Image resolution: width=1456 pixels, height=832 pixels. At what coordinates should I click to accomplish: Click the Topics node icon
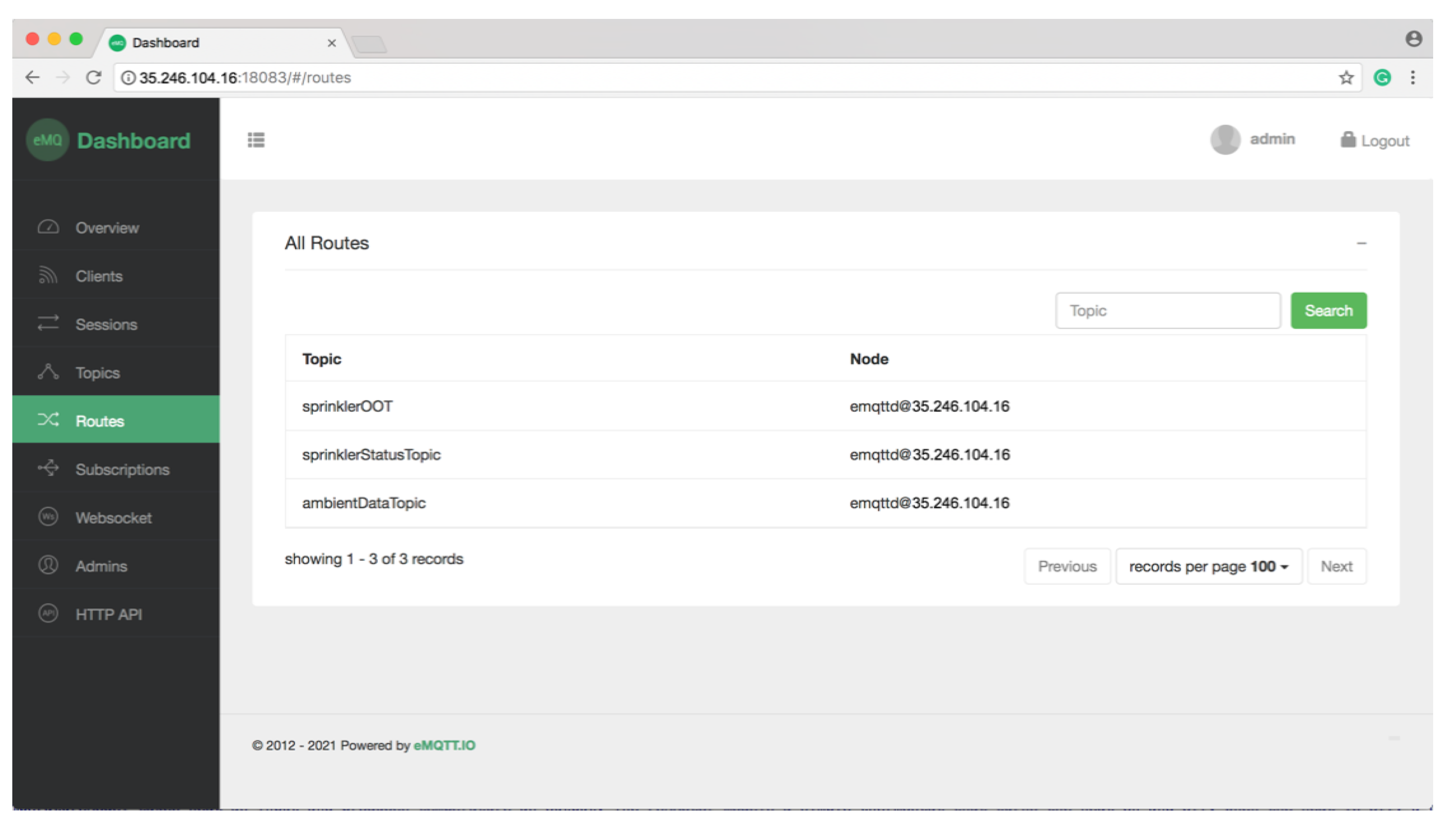click(48, 372)
